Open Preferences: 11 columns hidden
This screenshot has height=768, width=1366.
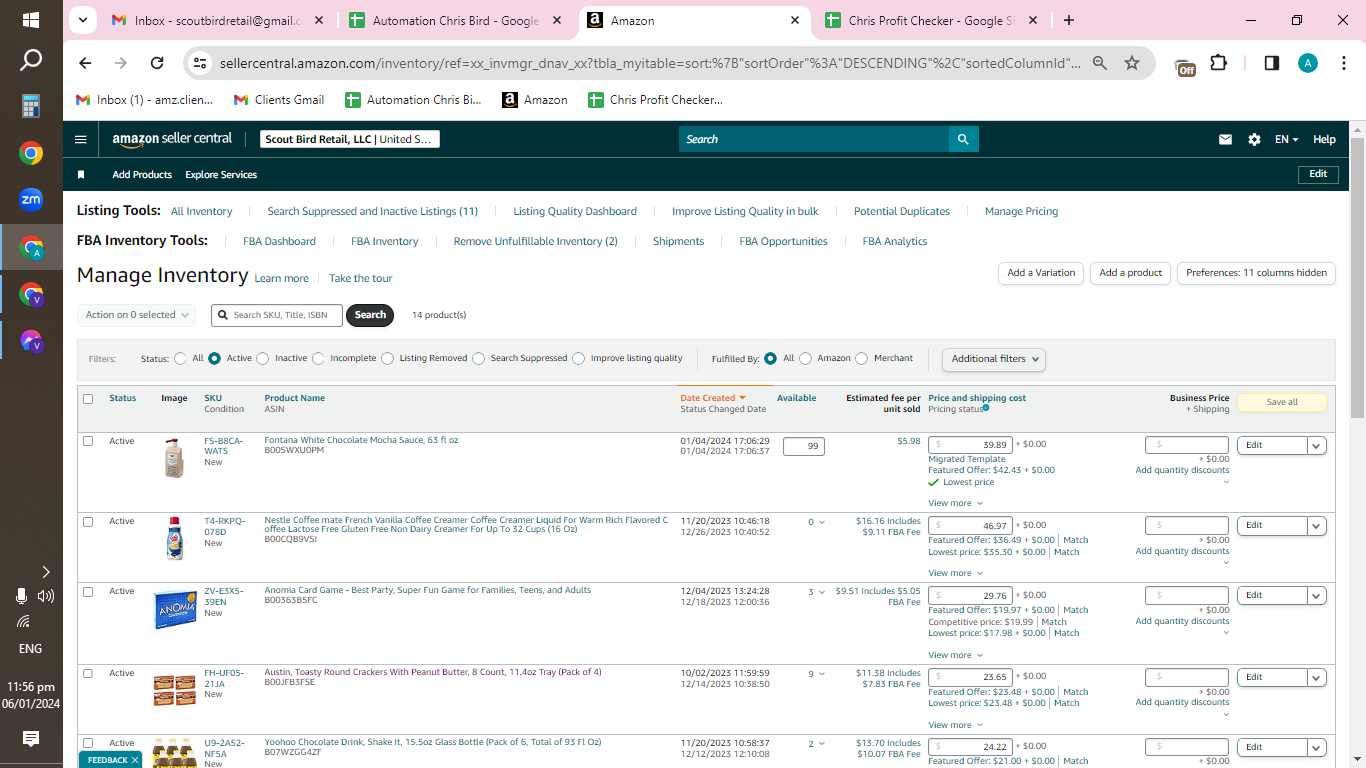click(1257, 273)
